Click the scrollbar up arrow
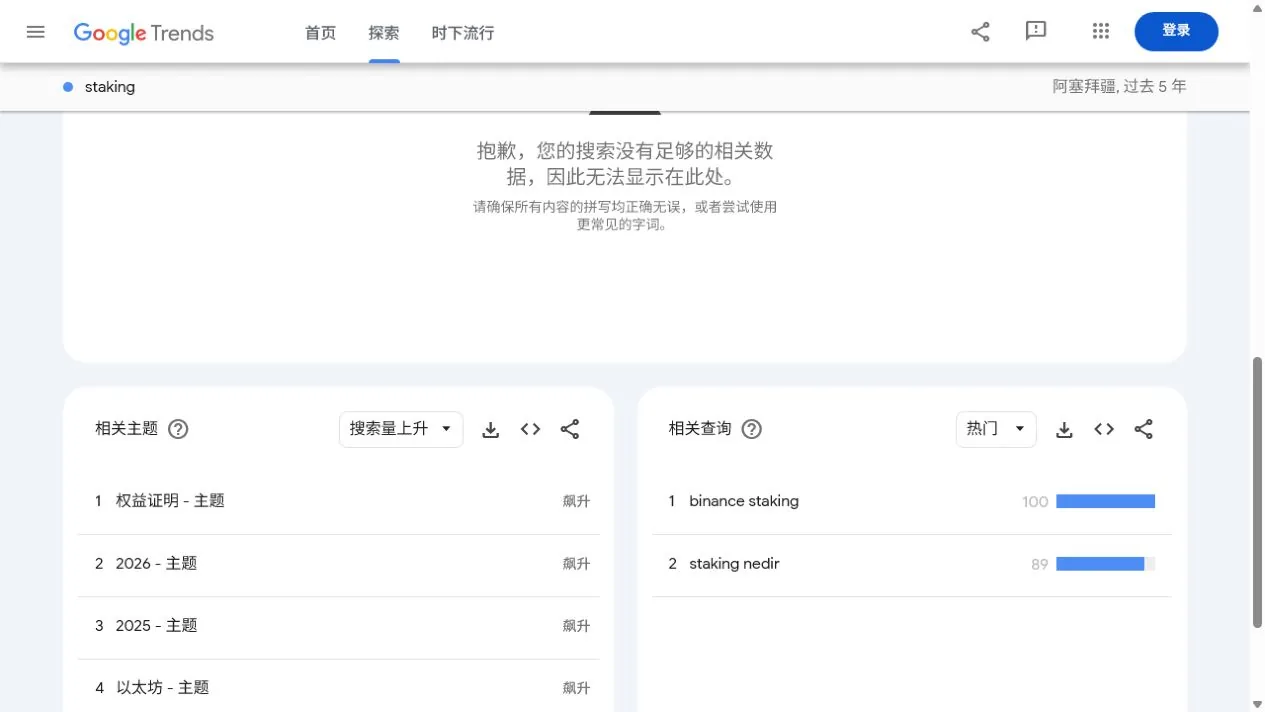 point(1258,7)
